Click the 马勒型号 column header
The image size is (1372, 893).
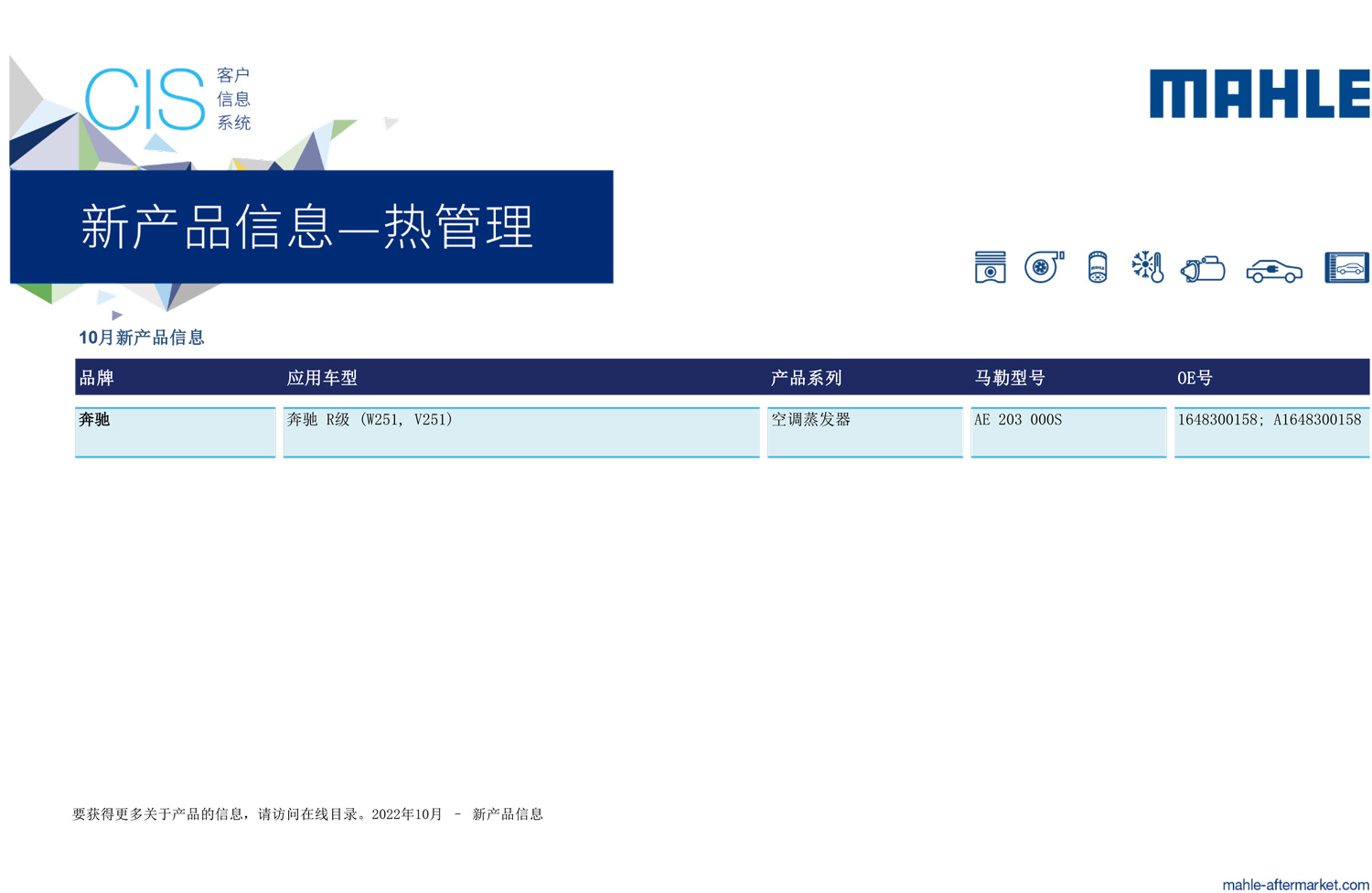coord(1010,377)
